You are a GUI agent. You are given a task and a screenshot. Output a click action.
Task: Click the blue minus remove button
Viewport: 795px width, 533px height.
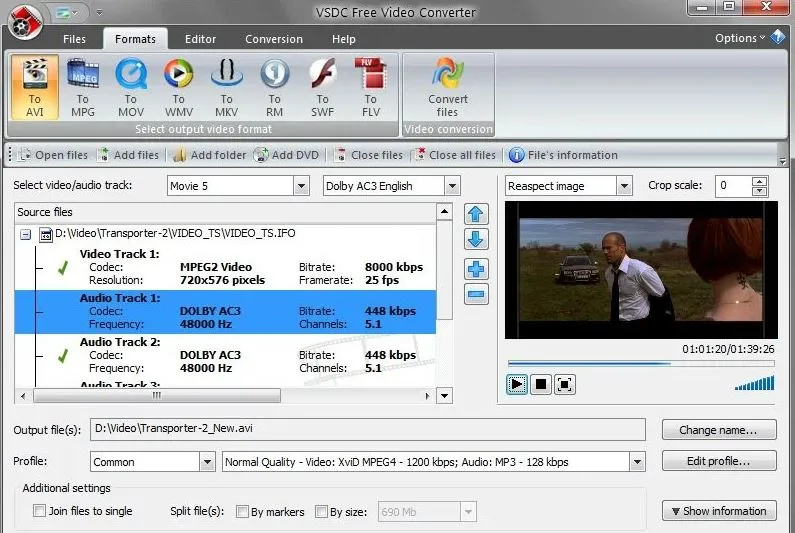pyautogui.click(x=476, y=294)
